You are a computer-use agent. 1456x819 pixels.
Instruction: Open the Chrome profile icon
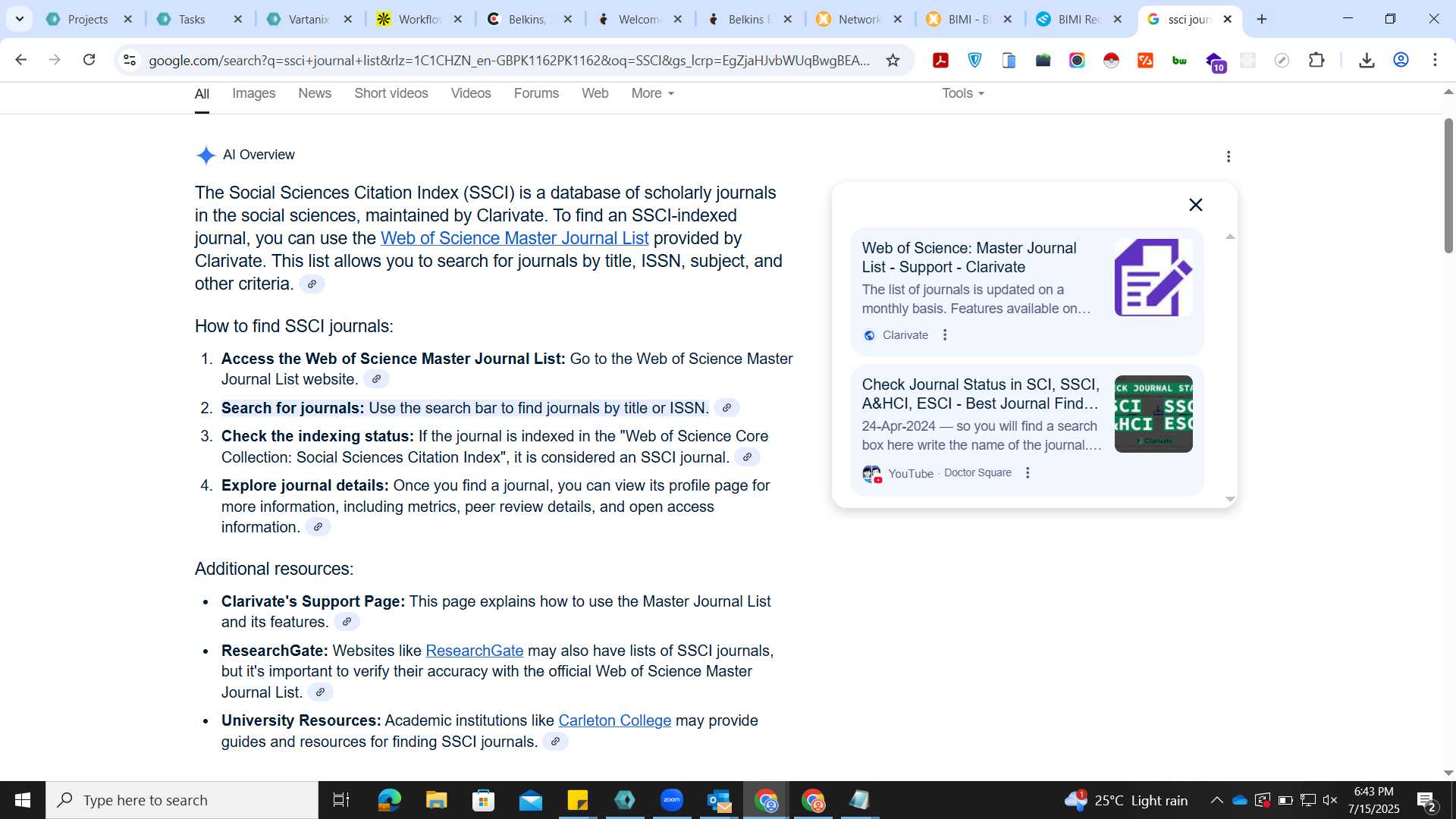coord(1401,61)
